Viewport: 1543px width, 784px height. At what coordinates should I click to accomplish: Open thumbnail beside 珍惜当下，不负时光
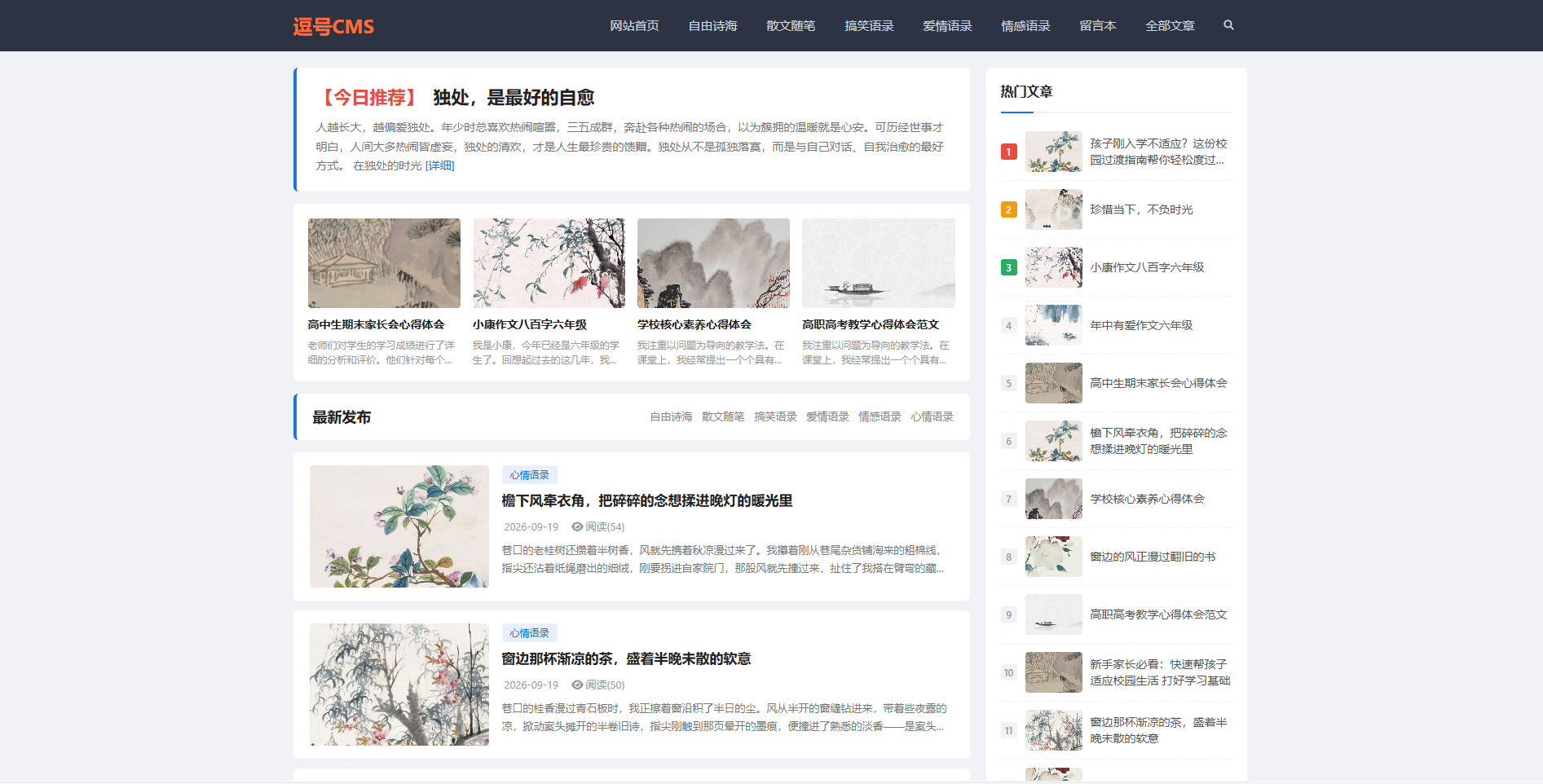1054,209
